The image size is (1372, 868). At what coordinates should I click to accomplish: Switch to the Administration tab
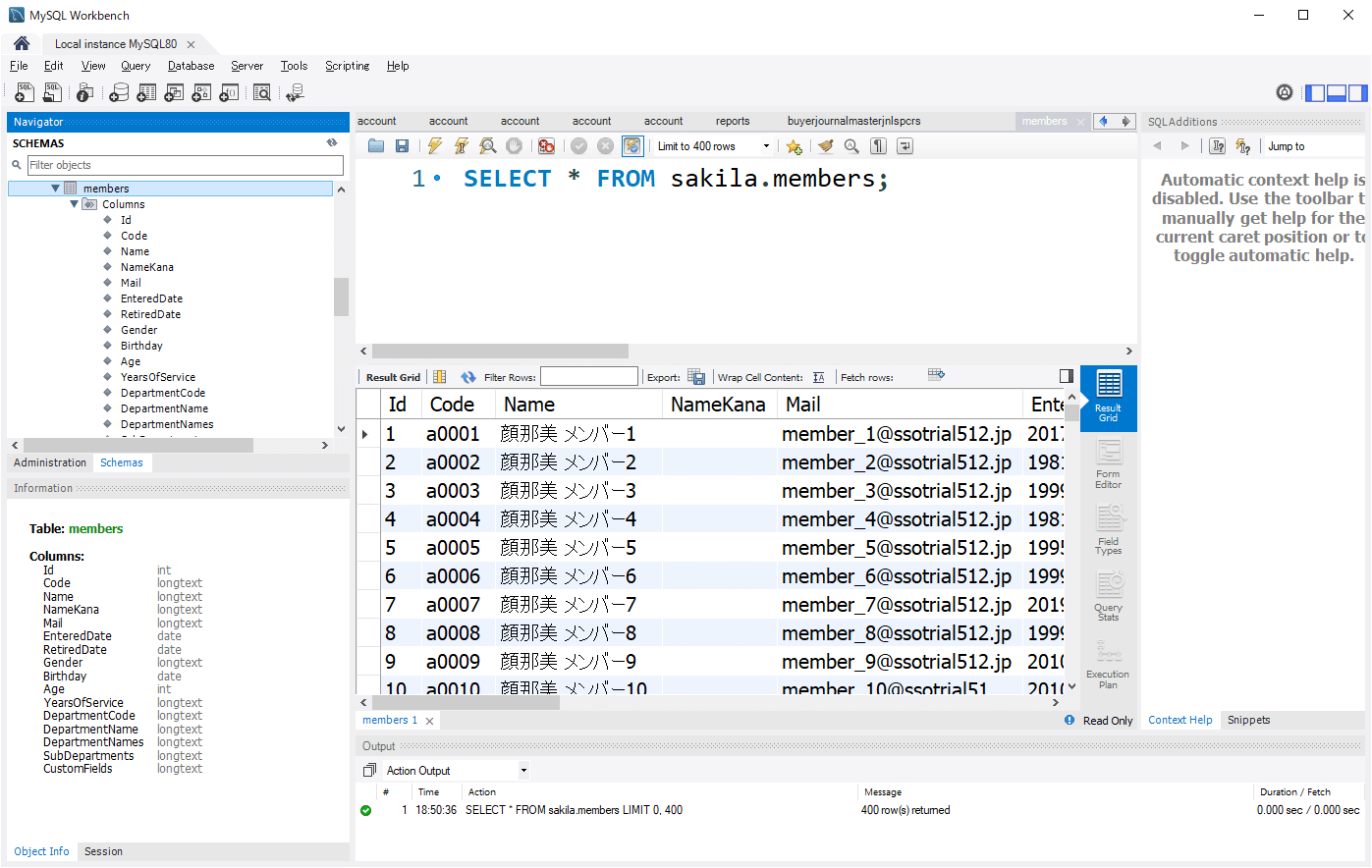pyautogui.click(x=50, y=462)
